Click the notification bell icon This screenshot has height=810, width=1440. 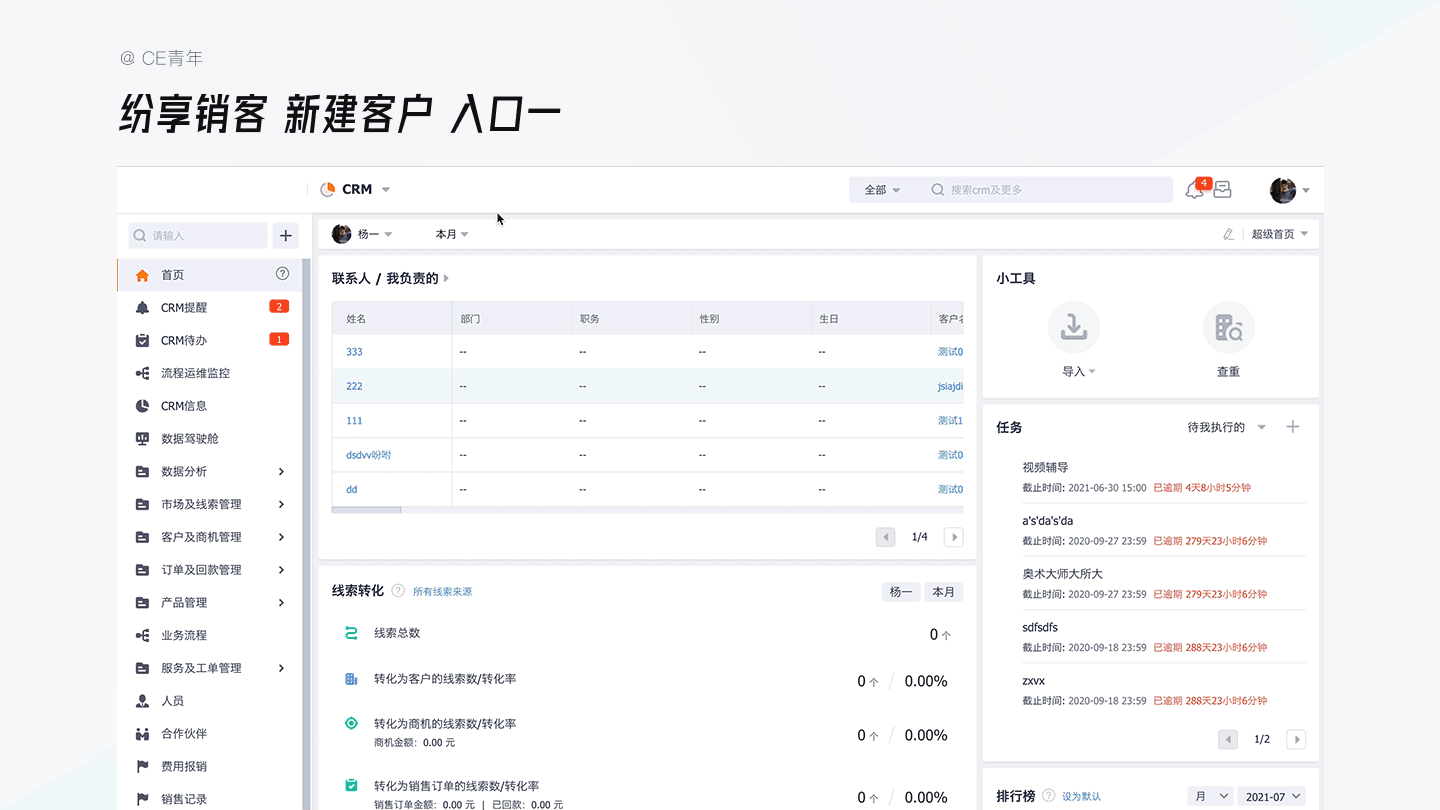[x=1194, y=190]
